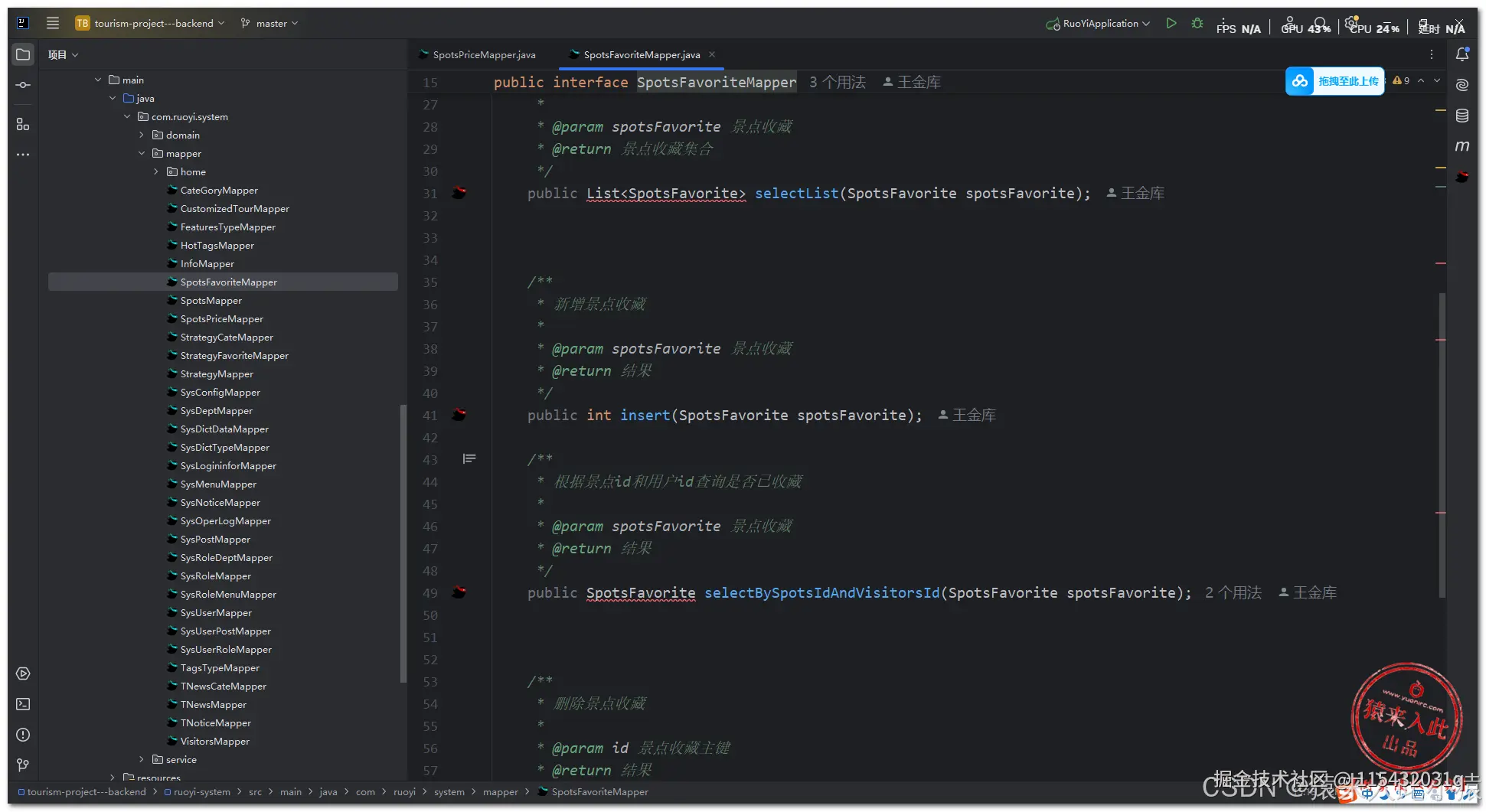Click the selectList method name
1486x812 pixels.
pos(796,193)
